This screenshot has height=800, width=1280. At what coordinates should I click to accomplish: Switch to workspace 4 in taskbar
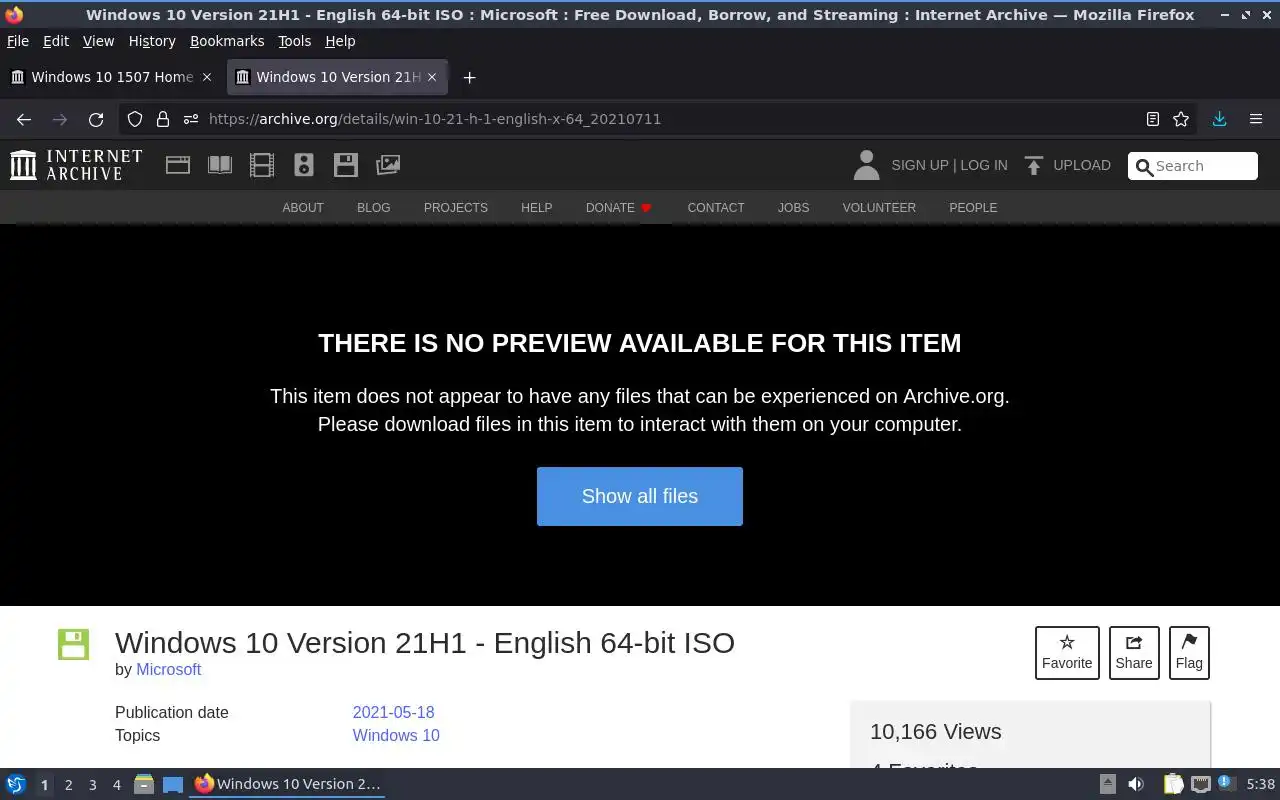(116, 785)
